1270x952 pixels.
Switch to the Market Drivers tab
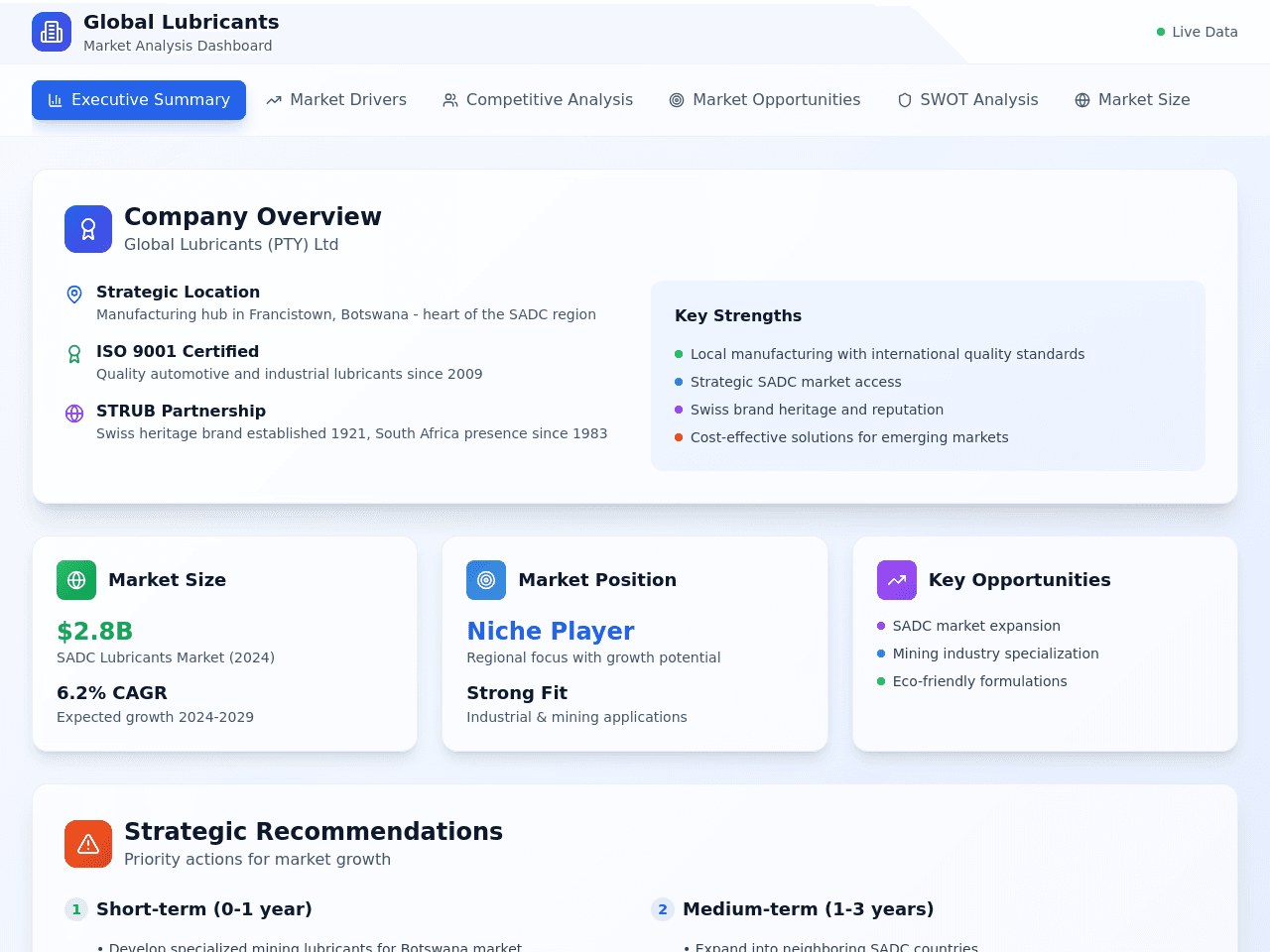pyautogui.click(x=336, y=100)
